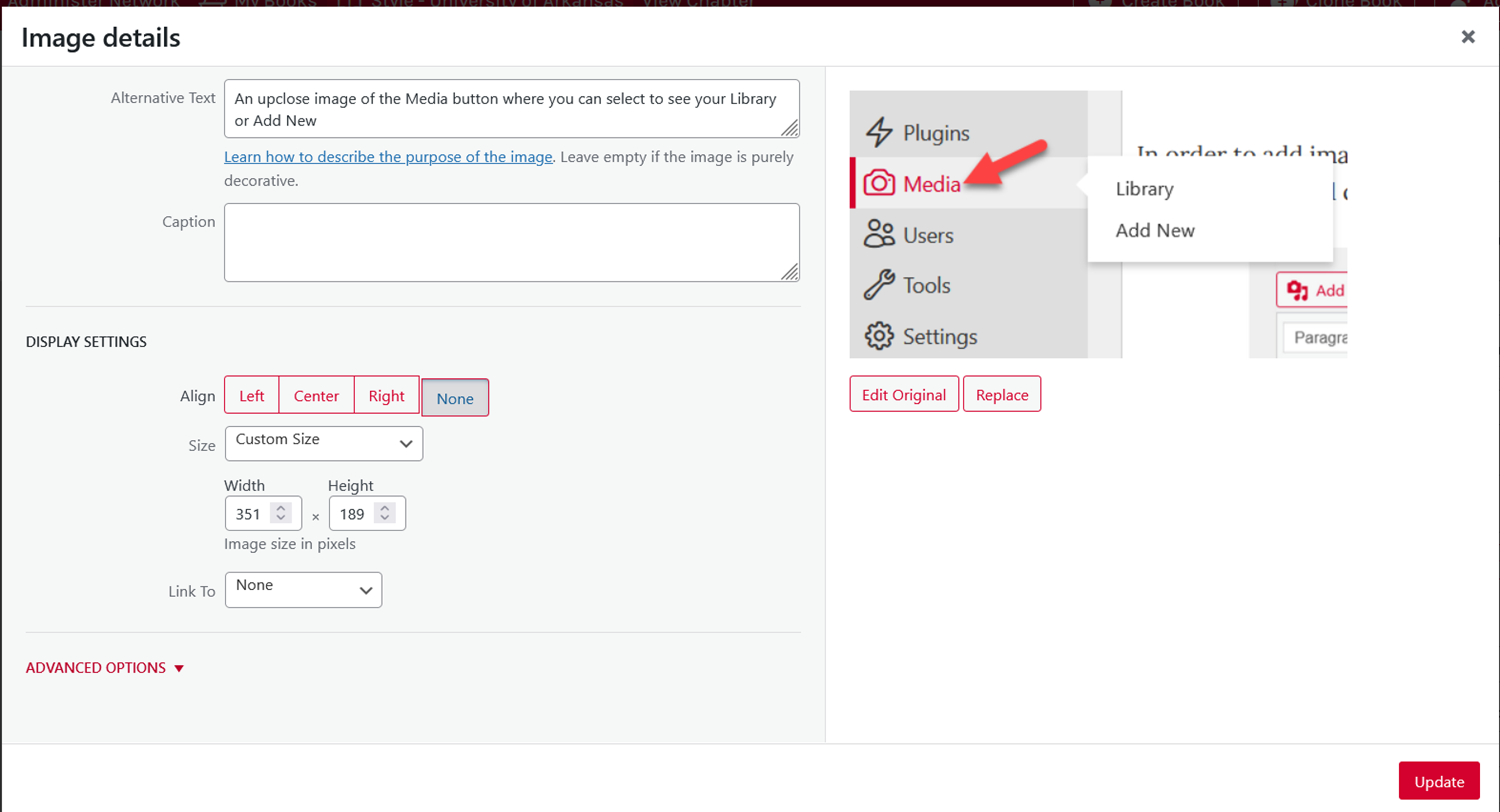This screenshot has width=1500, height=812.
Task: Expand the Advanced Options section
Action: click(105, 667)
